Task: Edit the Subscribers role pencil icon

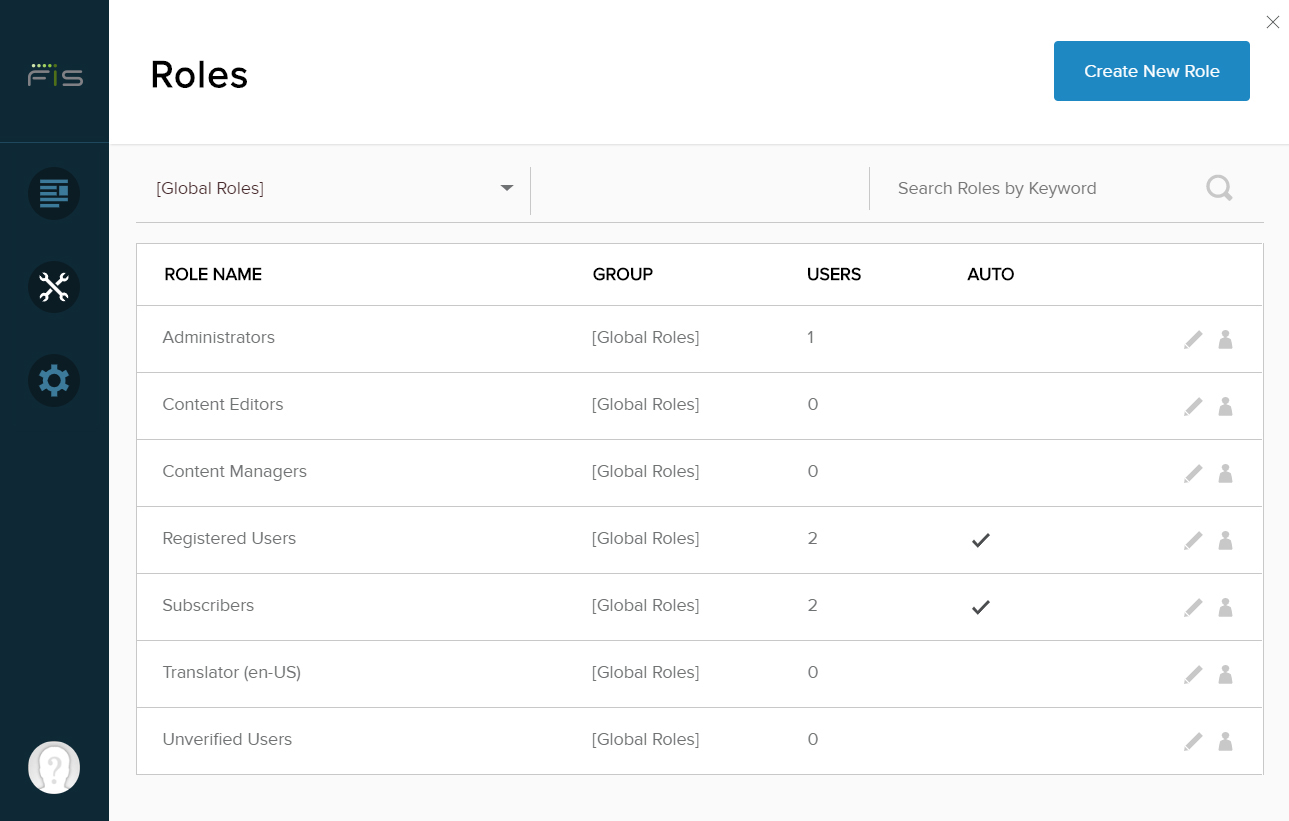Action: [x=1193, y=608]
